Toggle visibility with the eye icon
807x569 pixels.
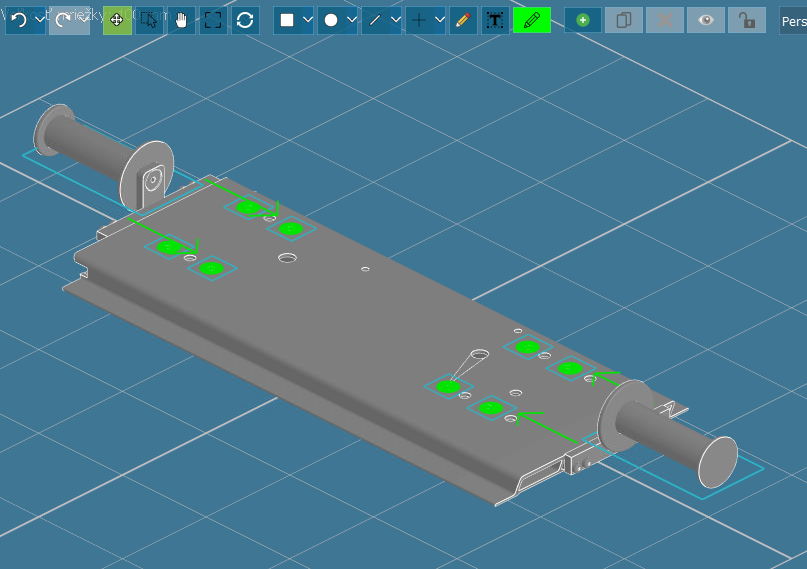coord(706,20)
